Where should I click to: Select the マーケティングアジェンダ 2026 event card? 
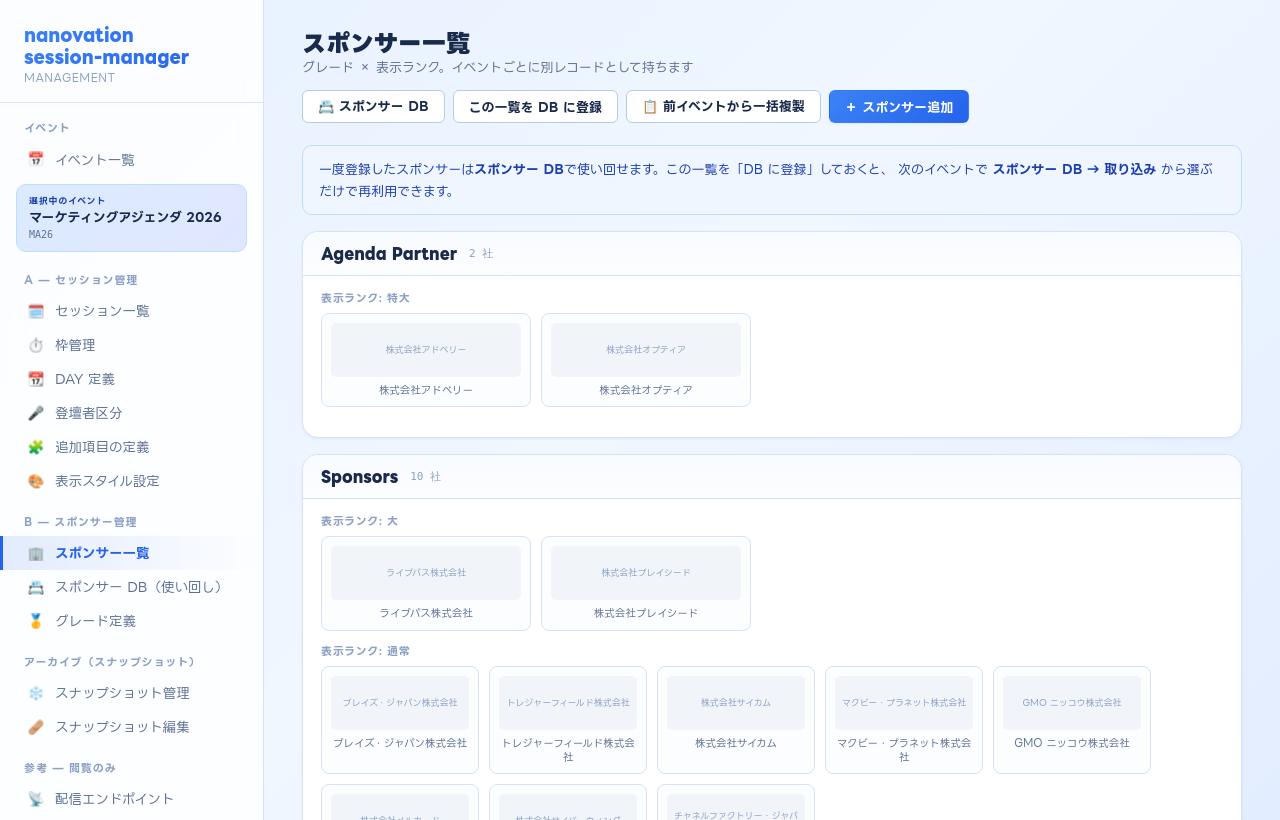point(131,218)
